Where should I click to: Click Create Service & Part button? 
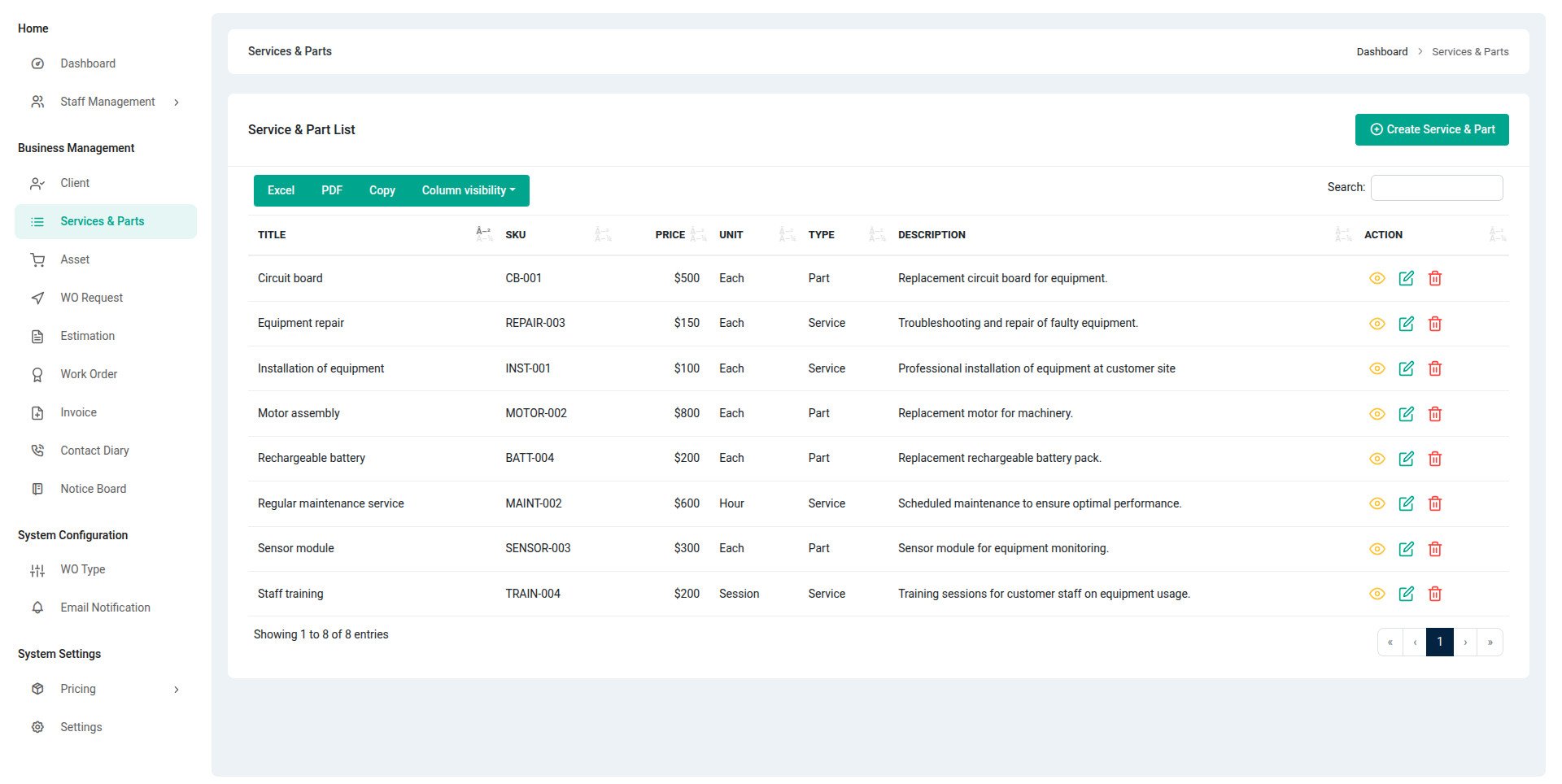click(1432, 130)
